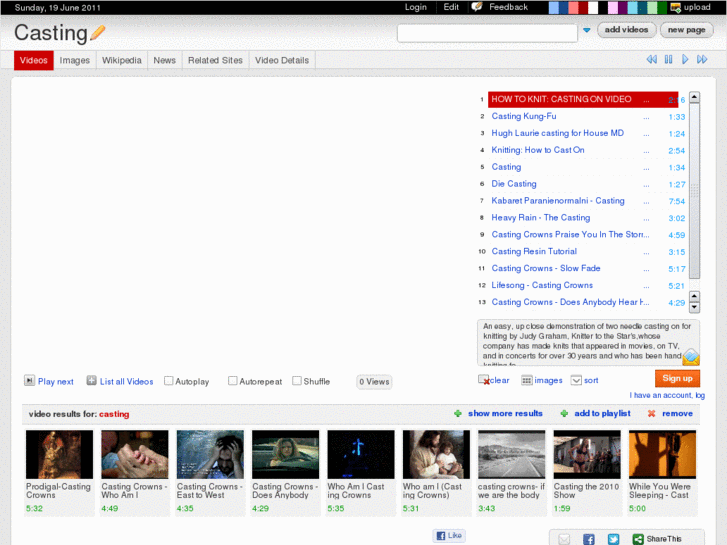727x545 pixels.
Task: Click the upload picture icon in top bar
Action: pos(676,7)
